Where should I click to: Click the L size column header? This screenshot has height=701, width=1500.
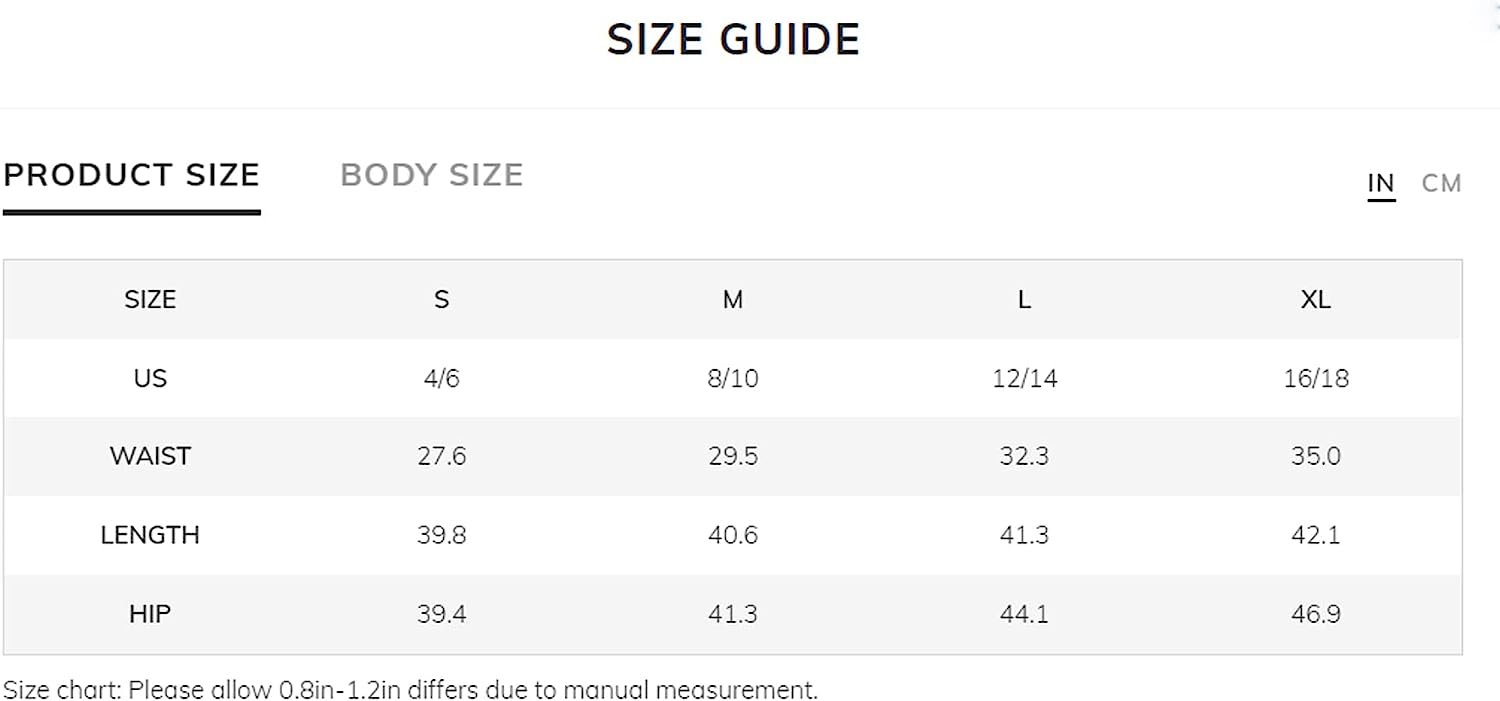point(1024,299)
